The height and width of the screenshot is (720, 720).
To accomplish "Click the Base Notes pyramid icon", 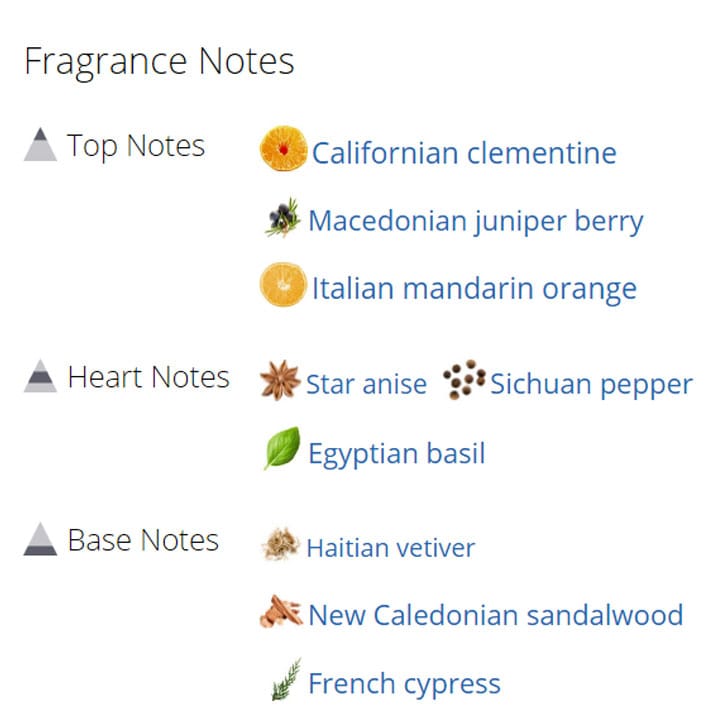I will pos(40,540).
